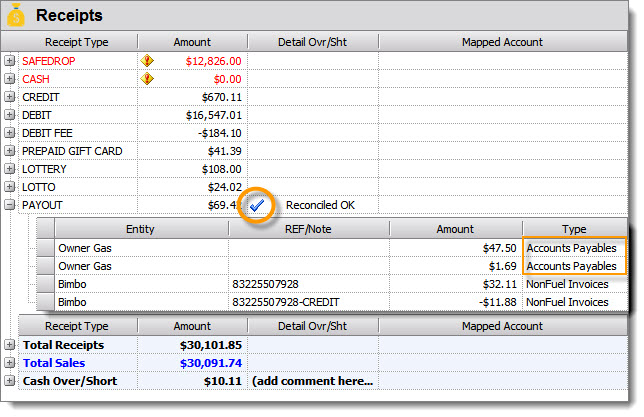Sort by the Entity column header
This screenshot has height=417, width=644.
point(140,229)
